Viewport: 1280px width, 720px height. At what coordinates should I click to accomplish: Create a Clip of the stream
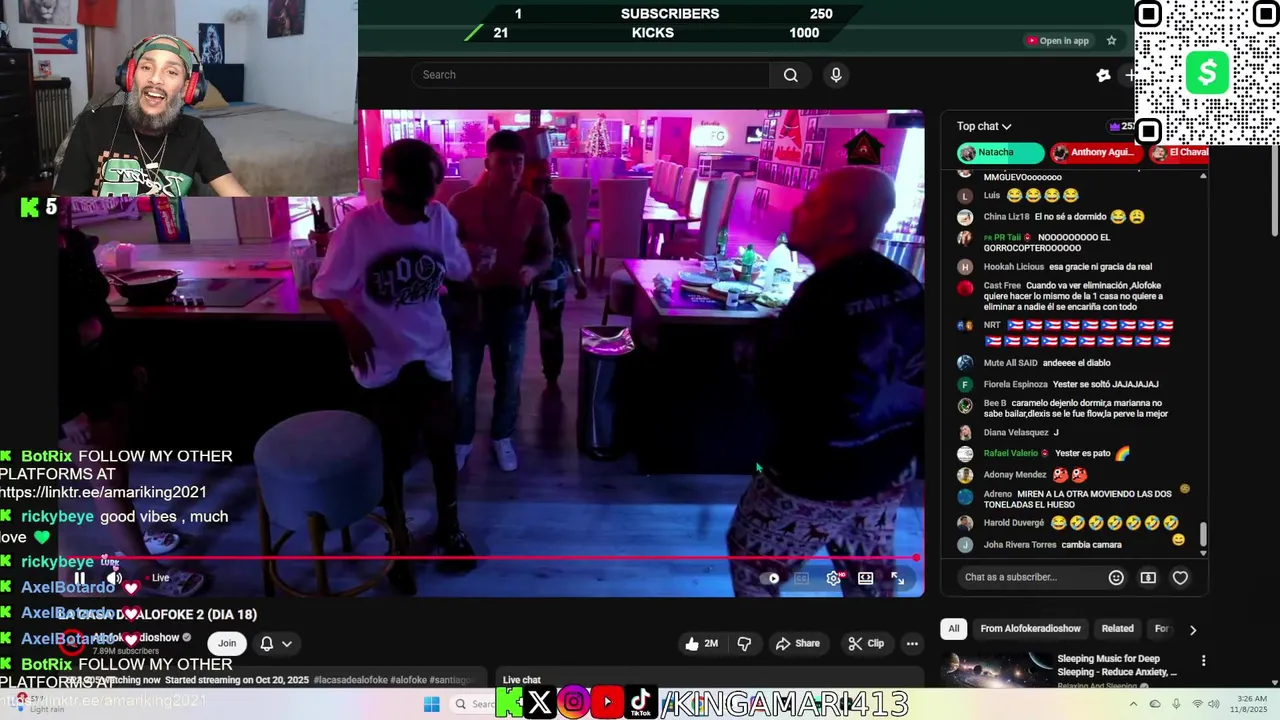(x=866, y=644)
